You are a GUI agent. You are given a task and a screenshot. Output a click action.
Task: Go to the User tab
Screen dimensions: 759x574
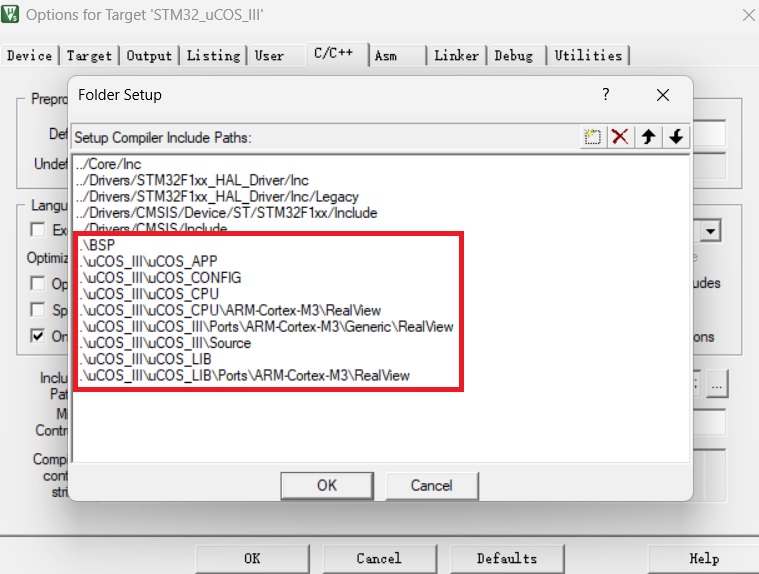point(269,56)
